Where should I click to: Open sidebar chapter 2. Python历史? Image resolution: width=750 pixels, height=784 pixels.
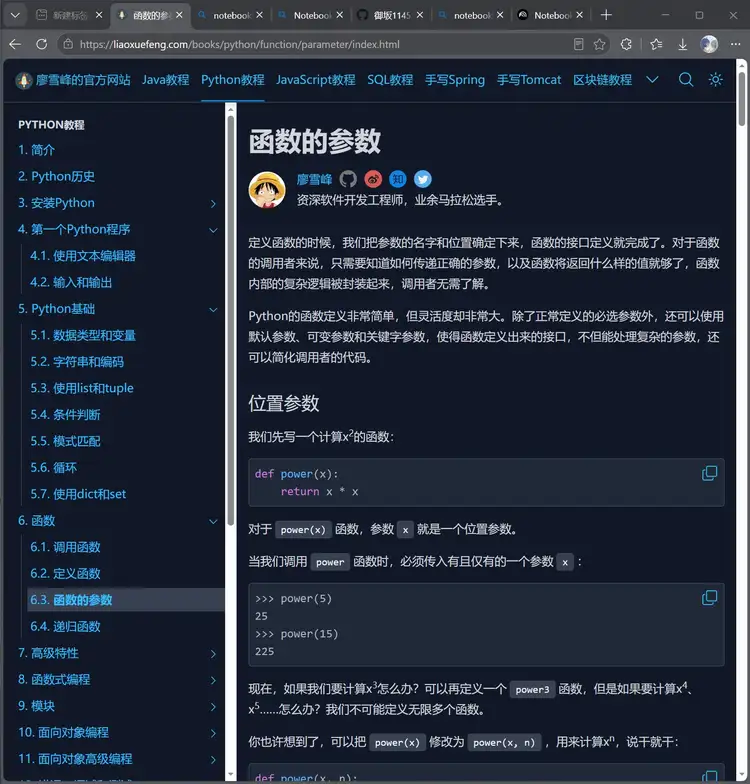point(56,176)
